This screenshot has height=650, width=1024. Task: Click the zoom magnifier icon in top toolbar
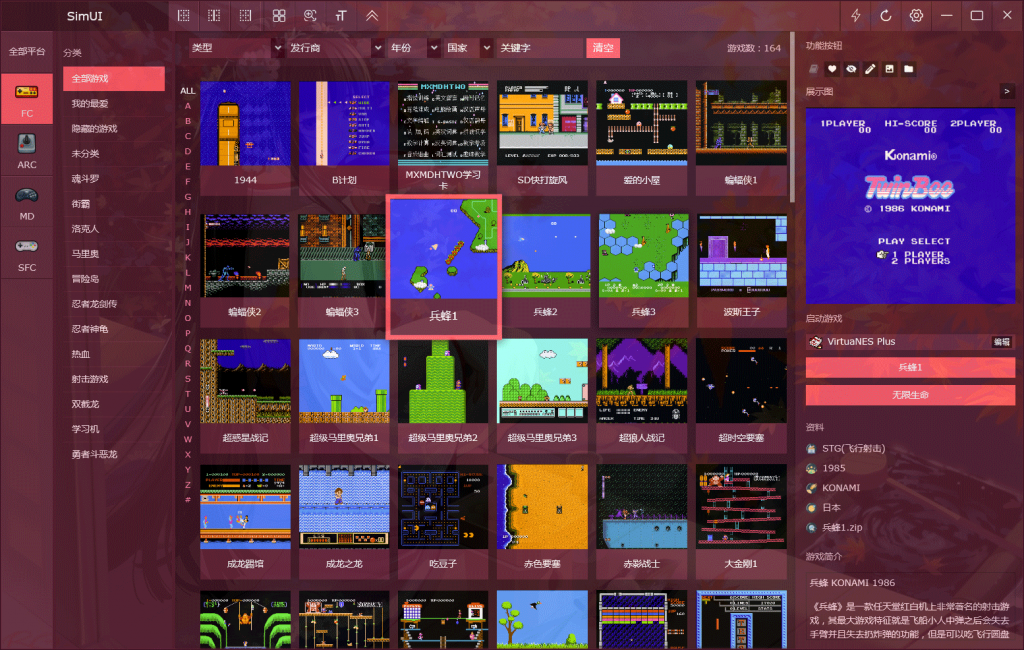[311, 16]
